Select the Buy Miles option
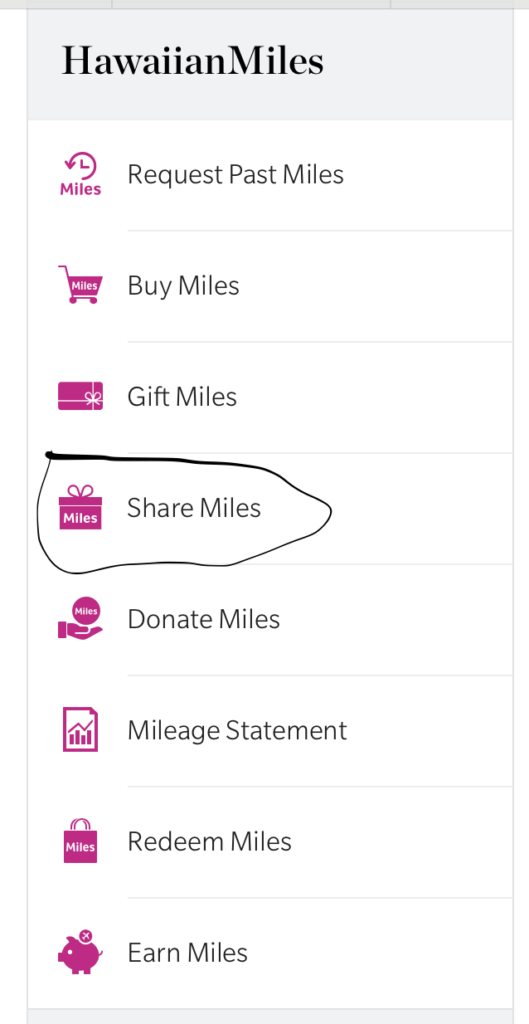 coord(270,286)
